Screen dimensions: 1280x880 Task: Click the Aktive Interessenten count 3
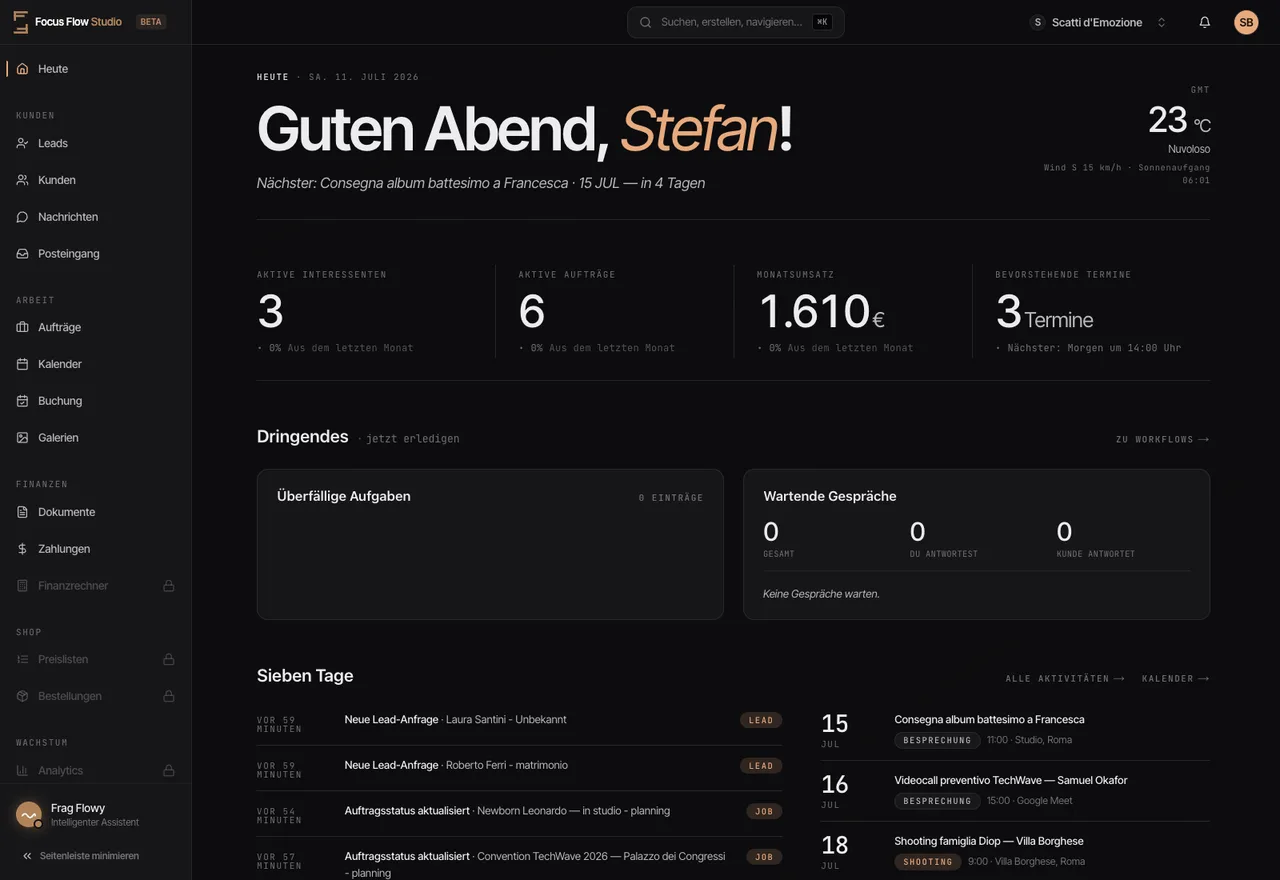click(x=270, y=311)
